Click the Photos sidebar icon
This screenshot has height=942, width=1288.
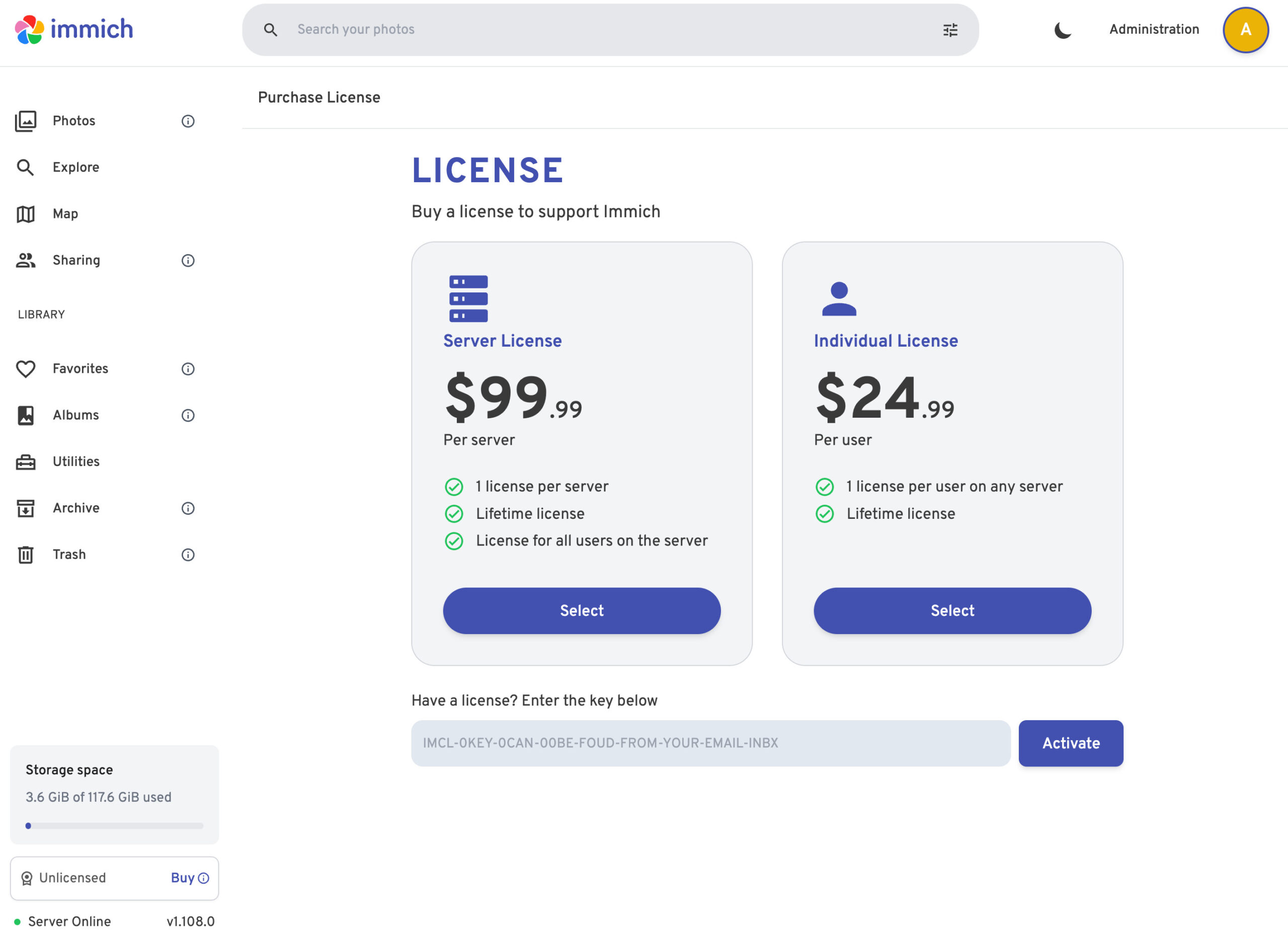coord(26,121)
